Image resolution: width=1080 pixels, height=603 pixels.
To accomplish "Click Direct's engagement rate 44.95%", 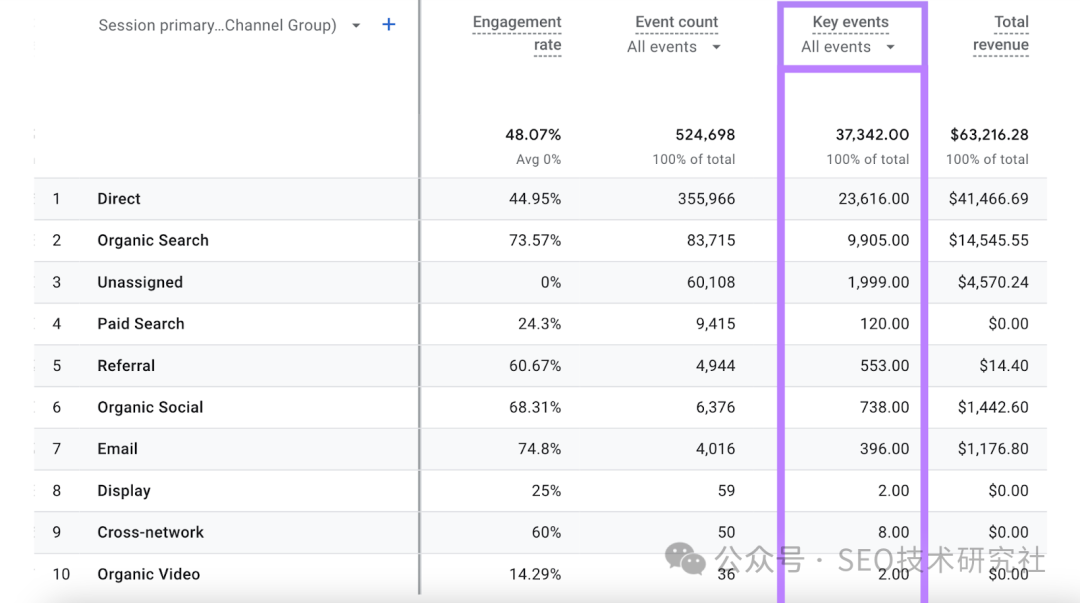I will click(535, 199).
